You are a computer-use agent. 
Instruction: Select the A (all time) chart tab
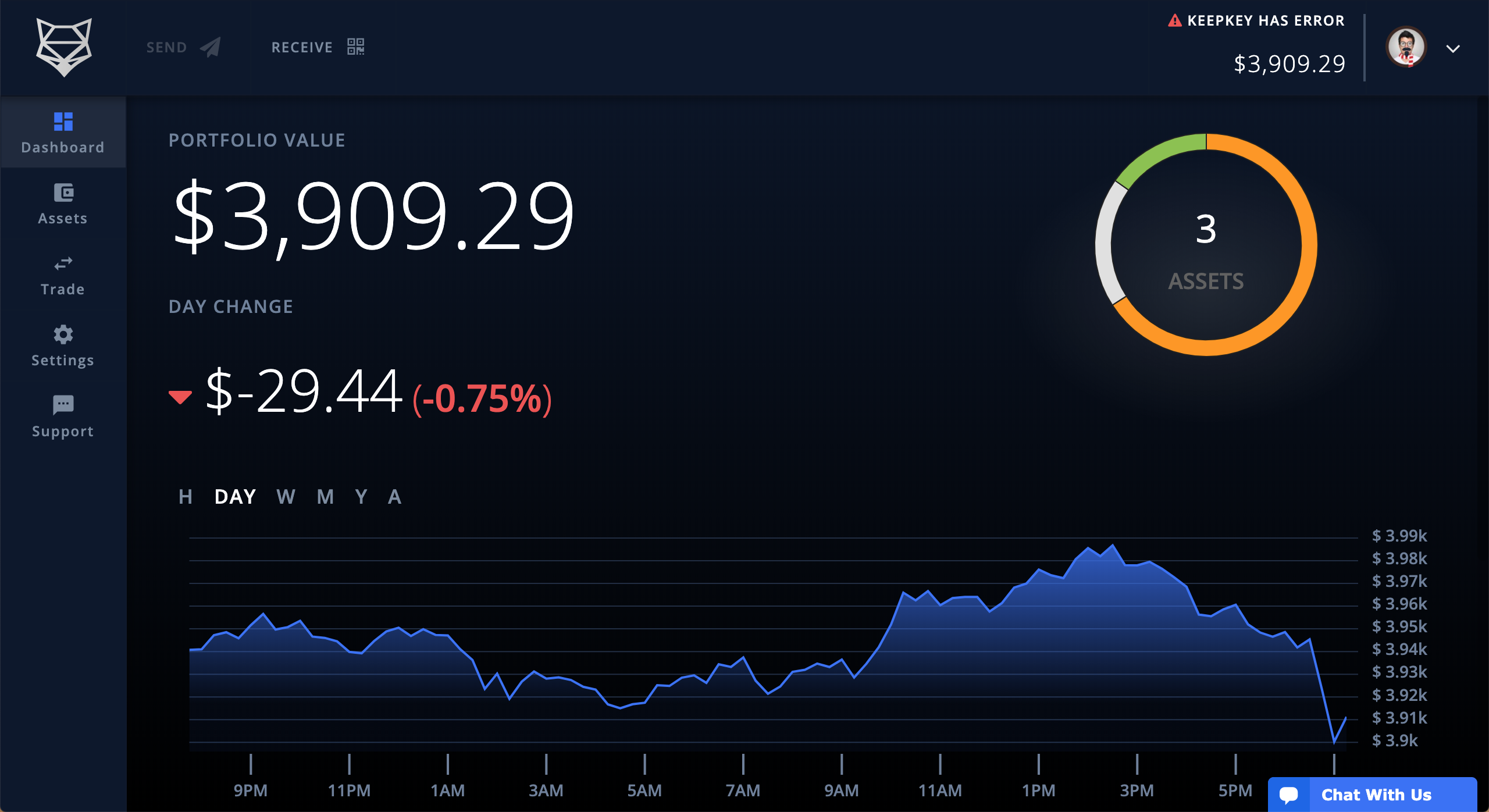point(394,497)
